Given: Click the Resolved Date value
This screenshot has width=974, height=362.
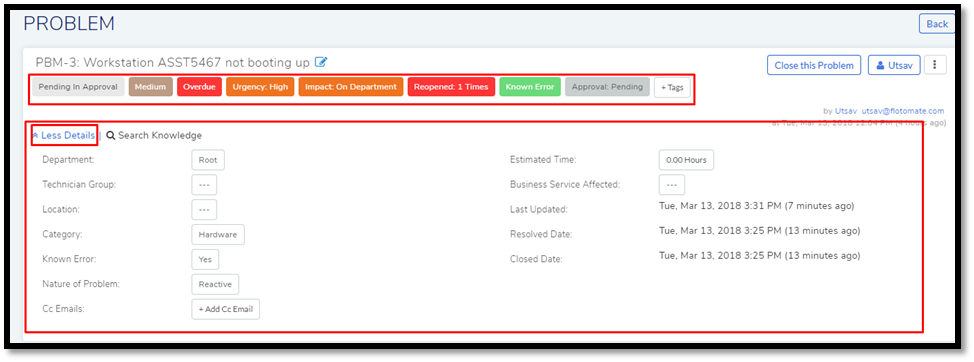Looking at the screenshot, I should 760,230.
